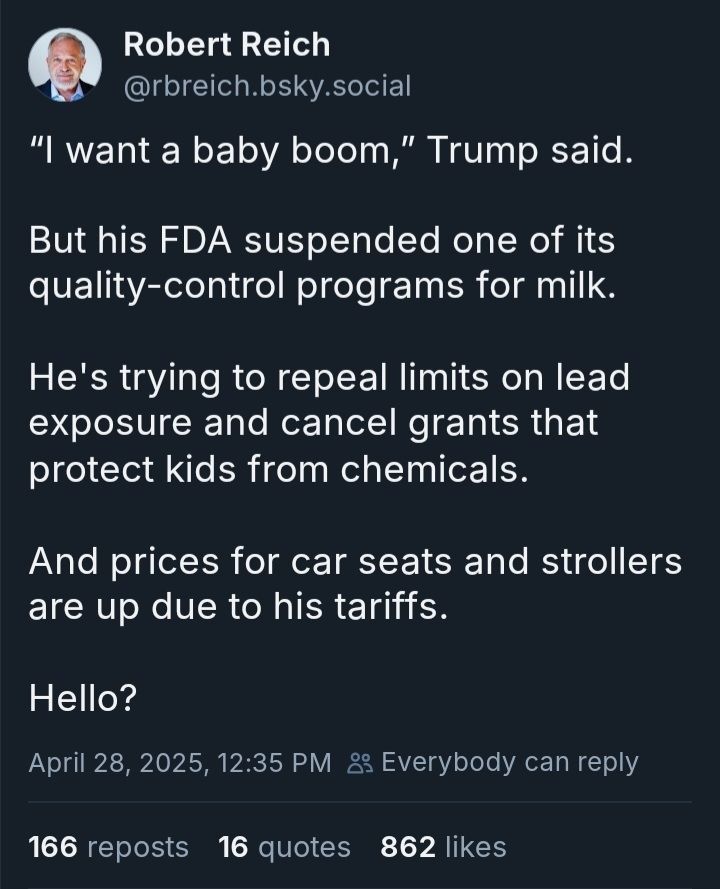Click the people icon beside reply setting

point(360,763)
